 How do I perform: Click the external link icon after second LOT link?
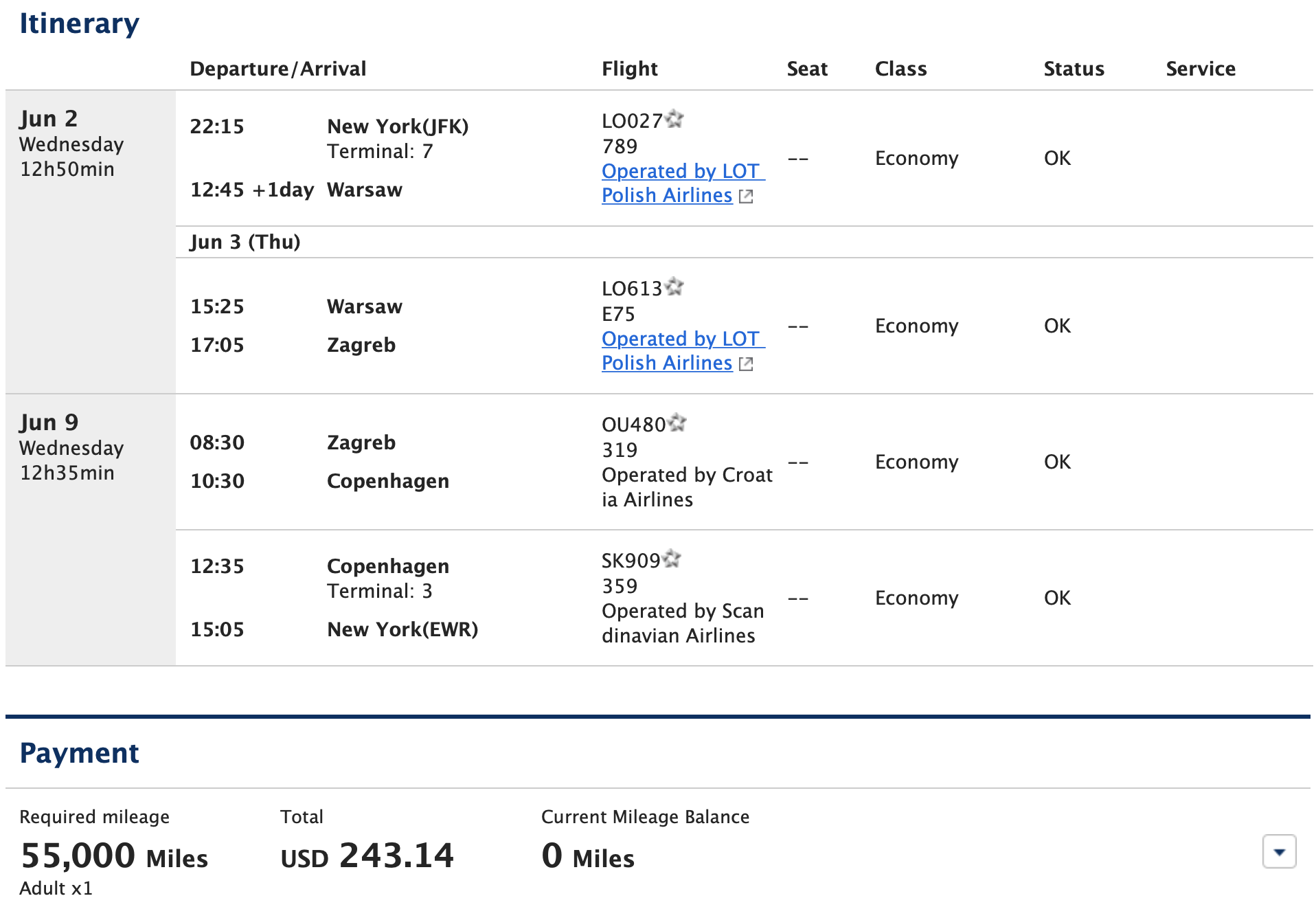tap(746, 363)
